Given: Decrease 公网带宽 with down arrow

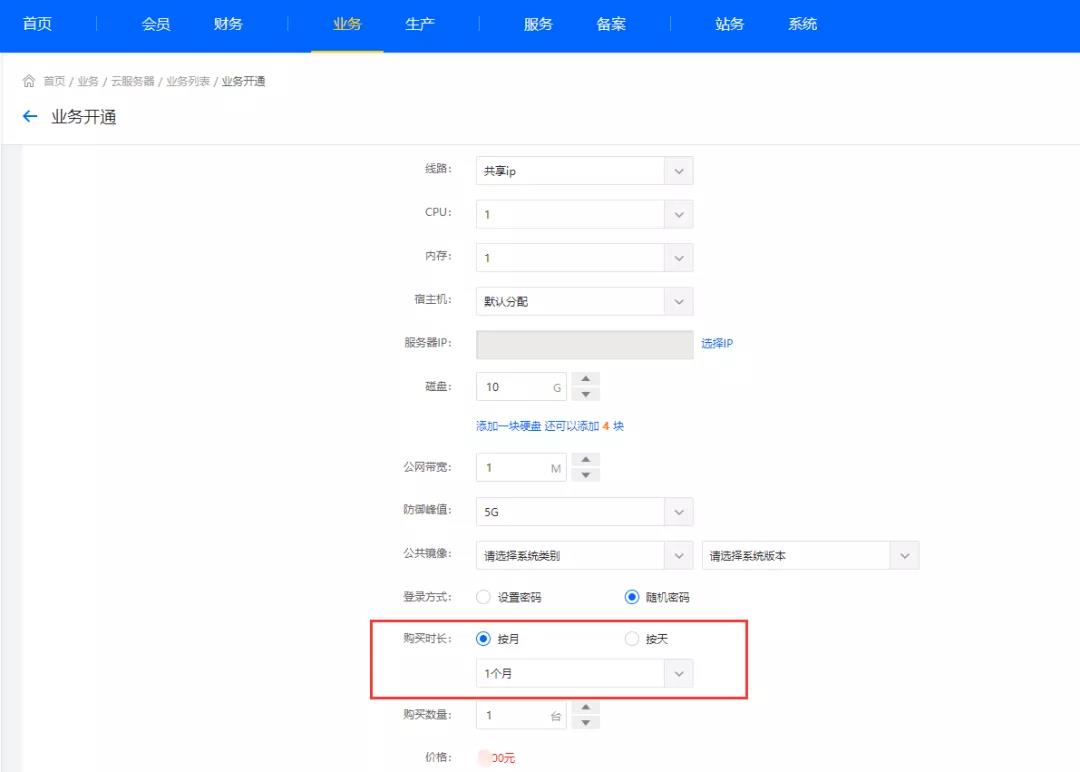Looking at the screenshot, I should 585,474.
